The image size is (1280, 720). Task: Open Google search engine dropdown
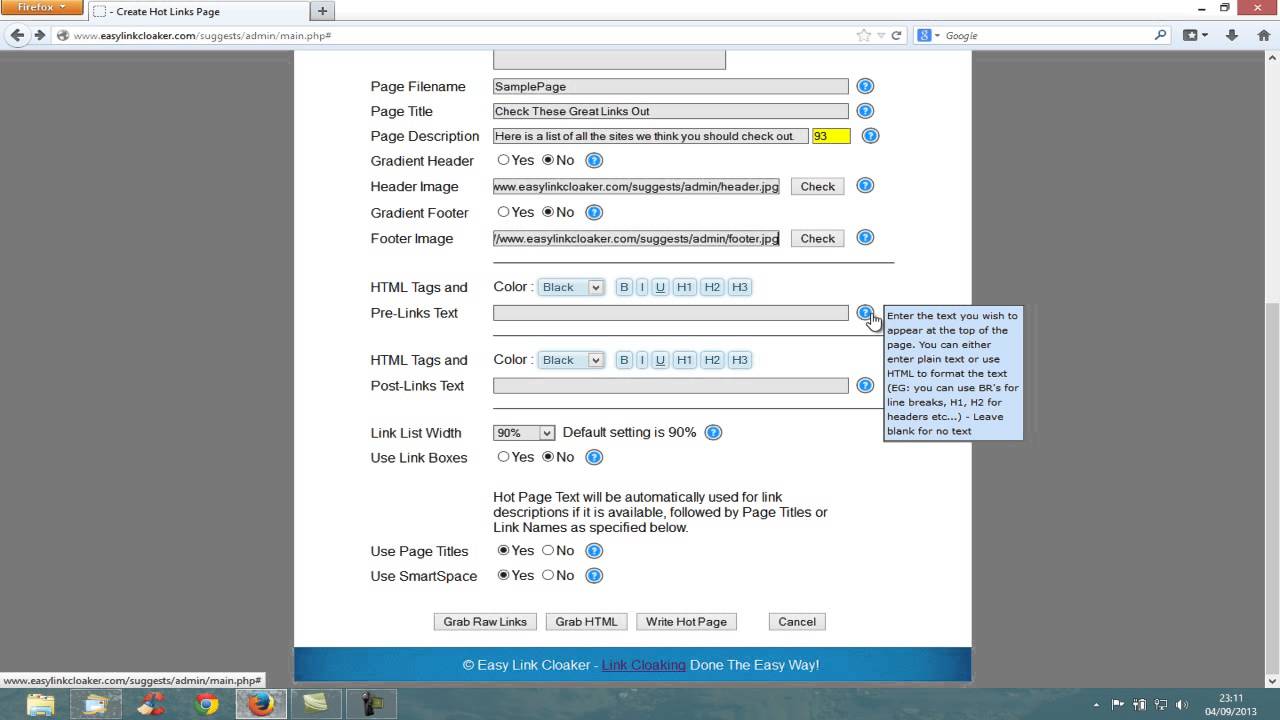(930, 35)
